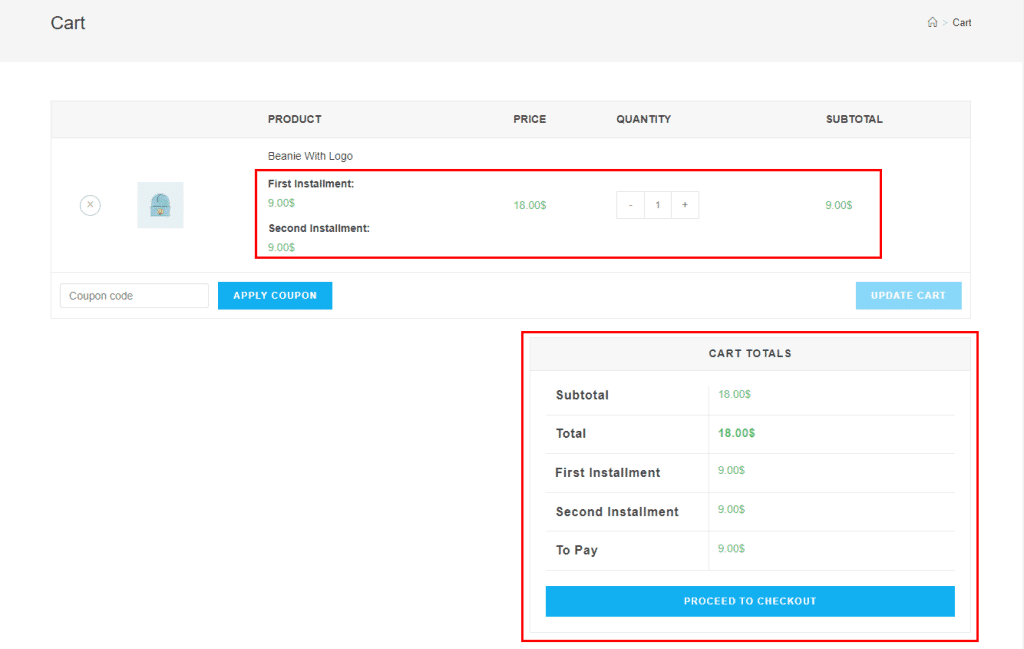Click the coupon code input field
Image resolution: width=1024 pixels, height=649 pixels.
click(133, 295)
